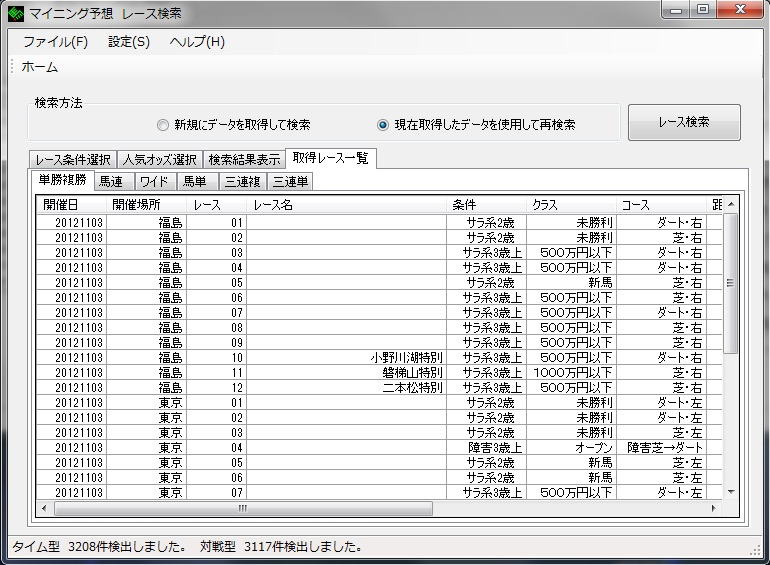Select the 小野川湖特別 race name cell
Screen dimensions: 770x565
(347, 358)
